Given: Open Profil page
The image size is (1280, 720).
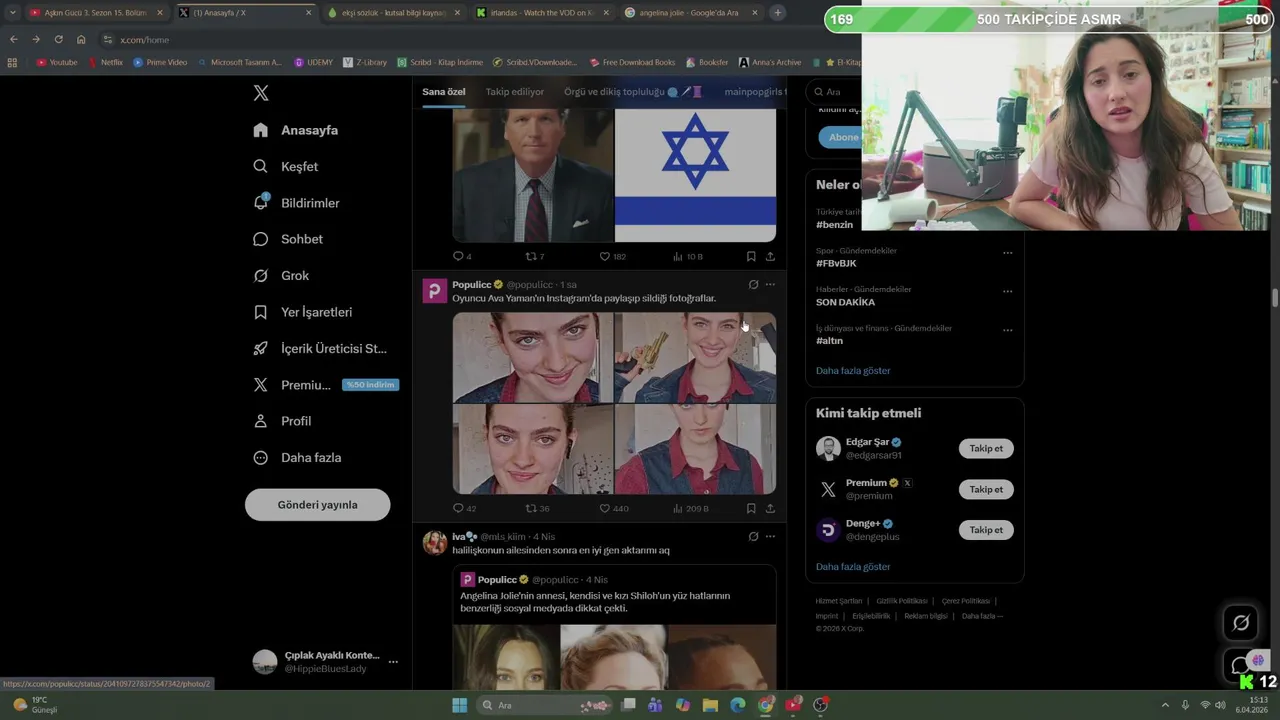Looking at the screenshot, I should coord(283,421).
